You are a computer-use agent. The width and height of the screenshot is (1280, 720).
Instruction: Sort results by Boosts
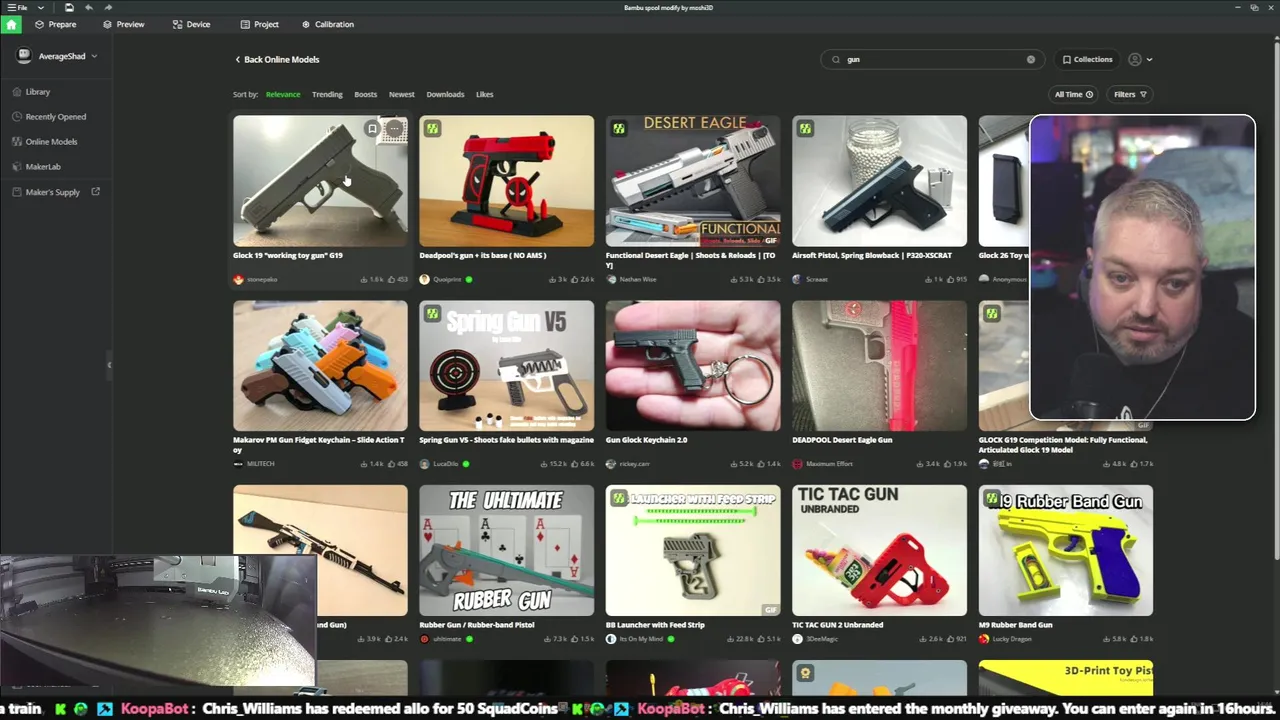click(x=365, y=94)
